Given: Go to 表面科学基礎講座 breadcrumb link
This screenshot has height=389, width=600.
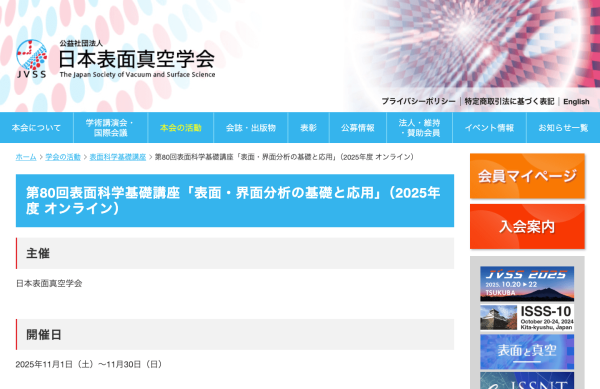Looking at the screenshot, I should [117, 157].
